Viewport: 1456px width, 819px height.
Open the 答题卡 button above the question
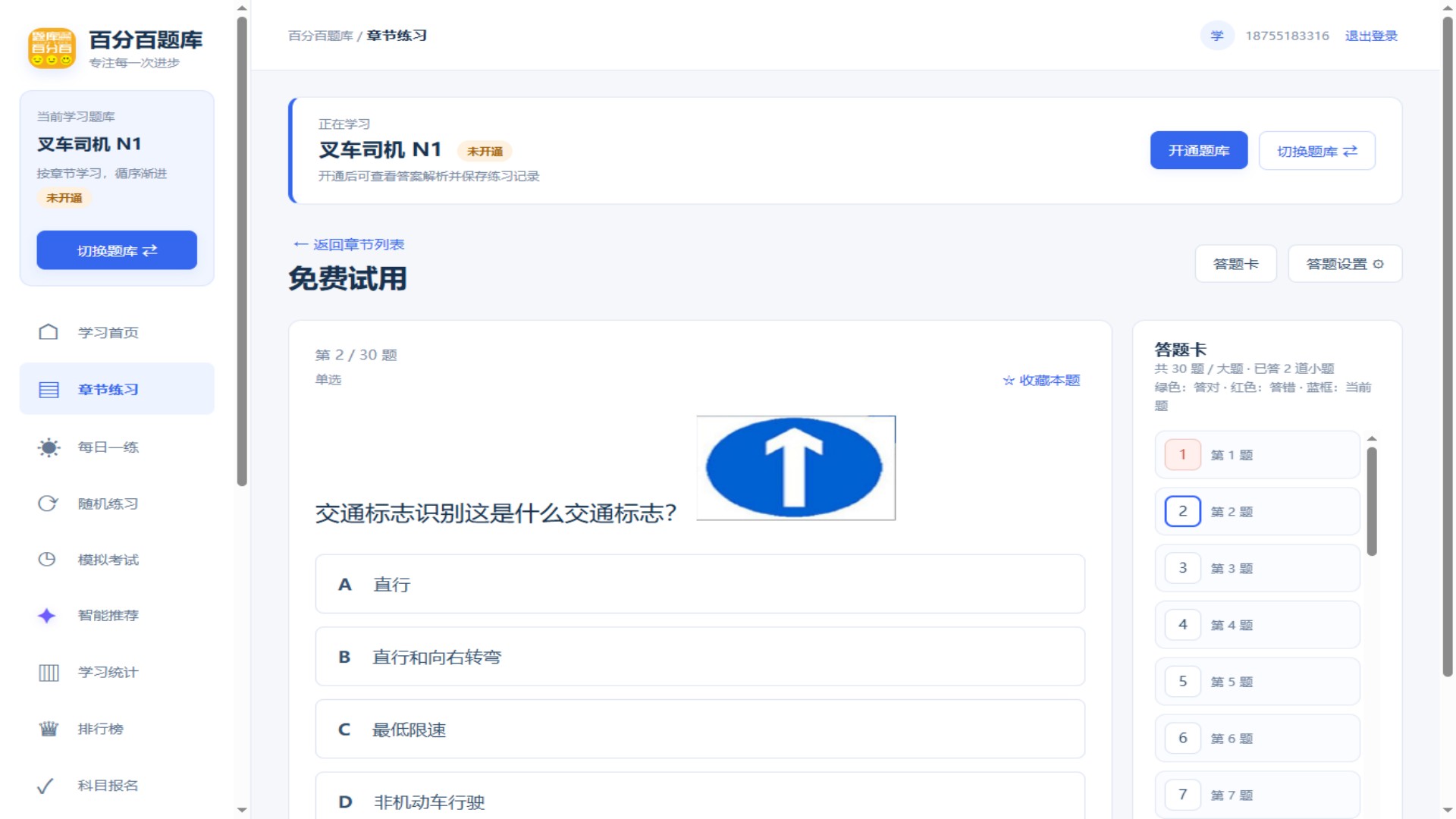tap(1236, 264)
